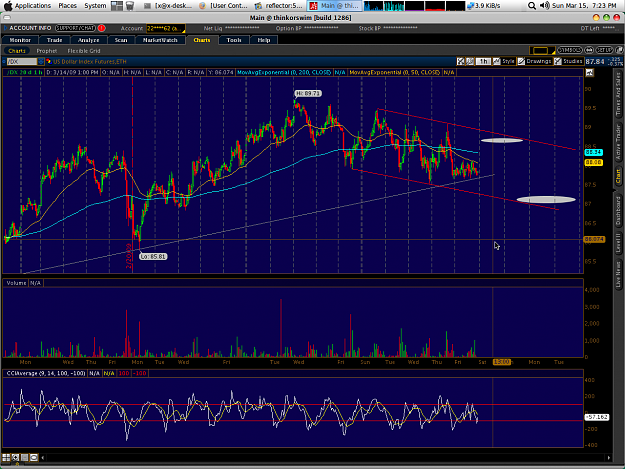Open the Monitor tab

click(x=20, y=40)
